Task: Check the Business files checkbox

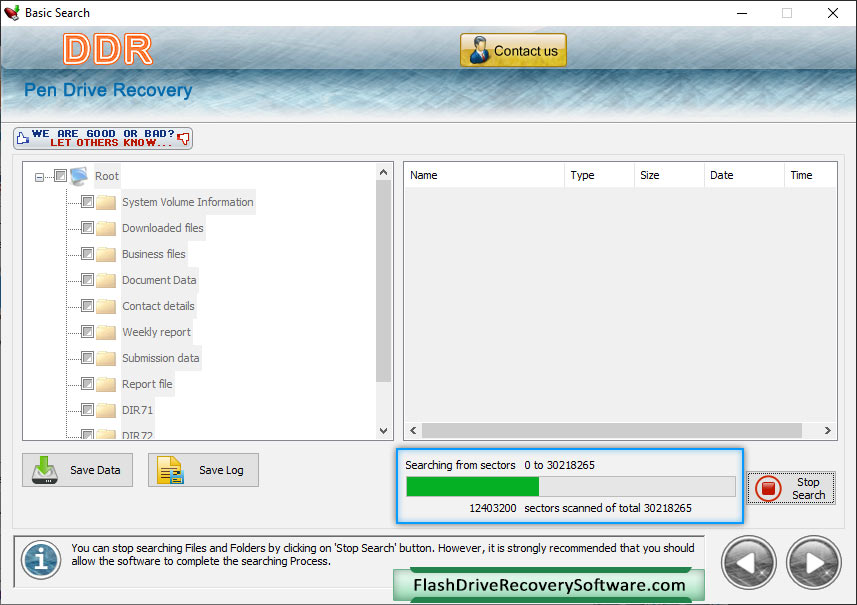Action: pos(87,254)
